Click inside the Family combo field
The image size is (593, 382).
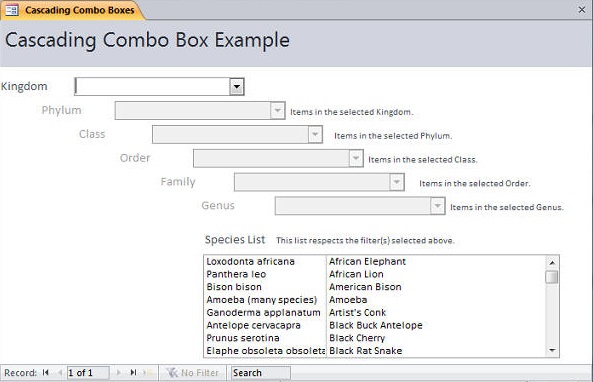[312, 182]
